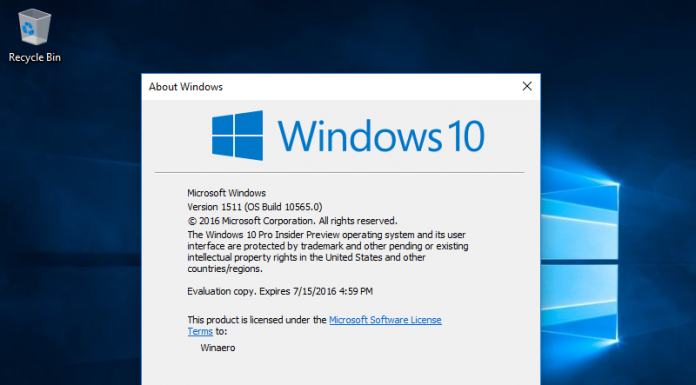Click the About Windows title bar text

pyautogui.click(x=186, y=87)
